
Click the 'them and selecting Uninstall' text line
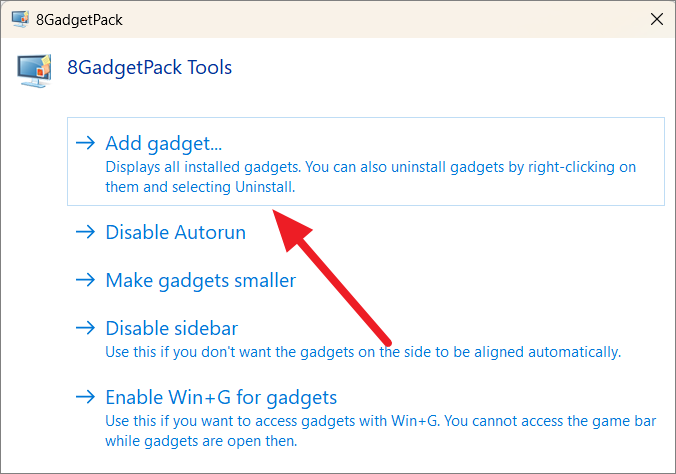coord(200,187)
